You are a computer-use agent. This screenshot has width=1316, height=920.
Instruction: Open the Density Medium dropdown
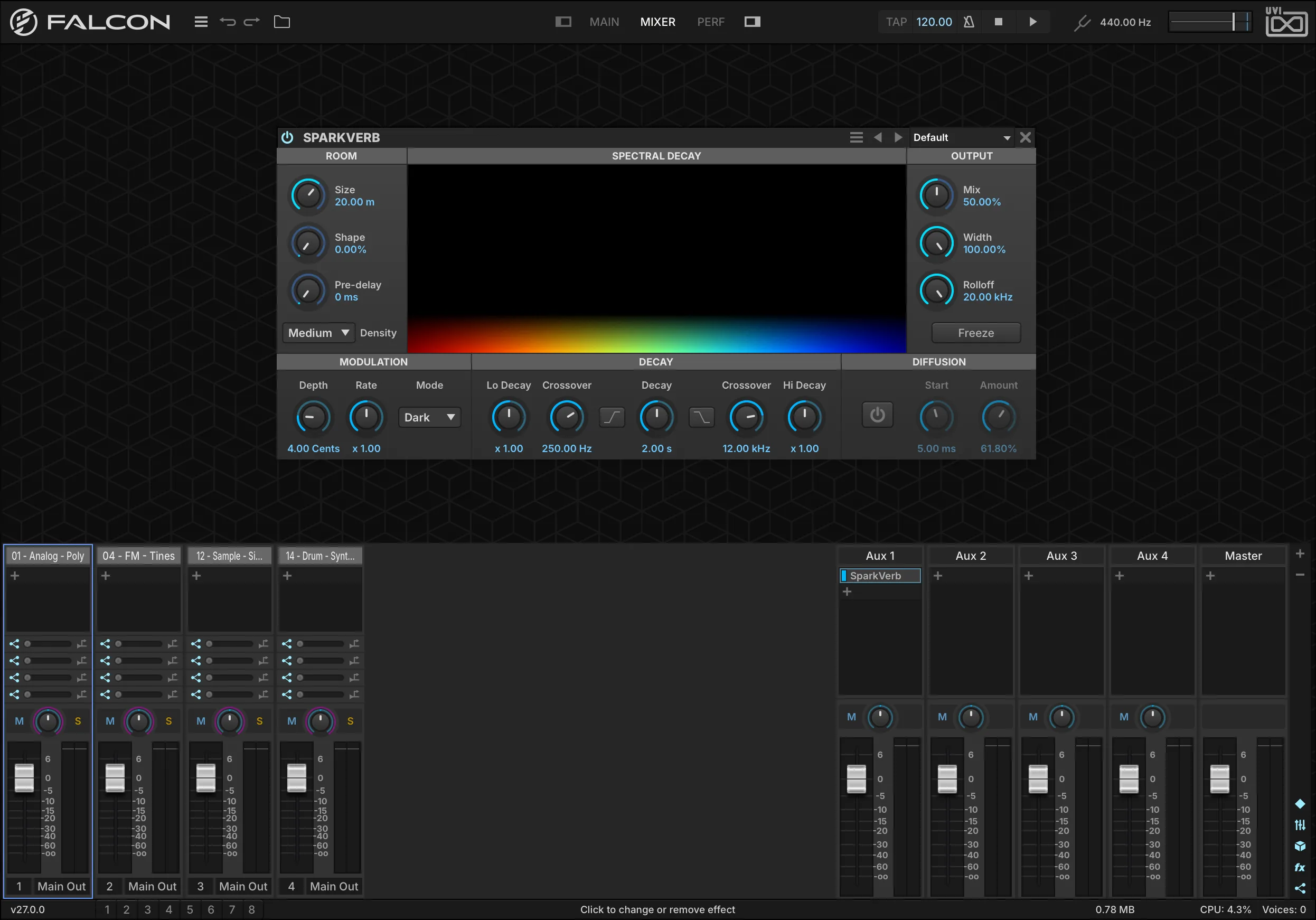tap(318, 333)
